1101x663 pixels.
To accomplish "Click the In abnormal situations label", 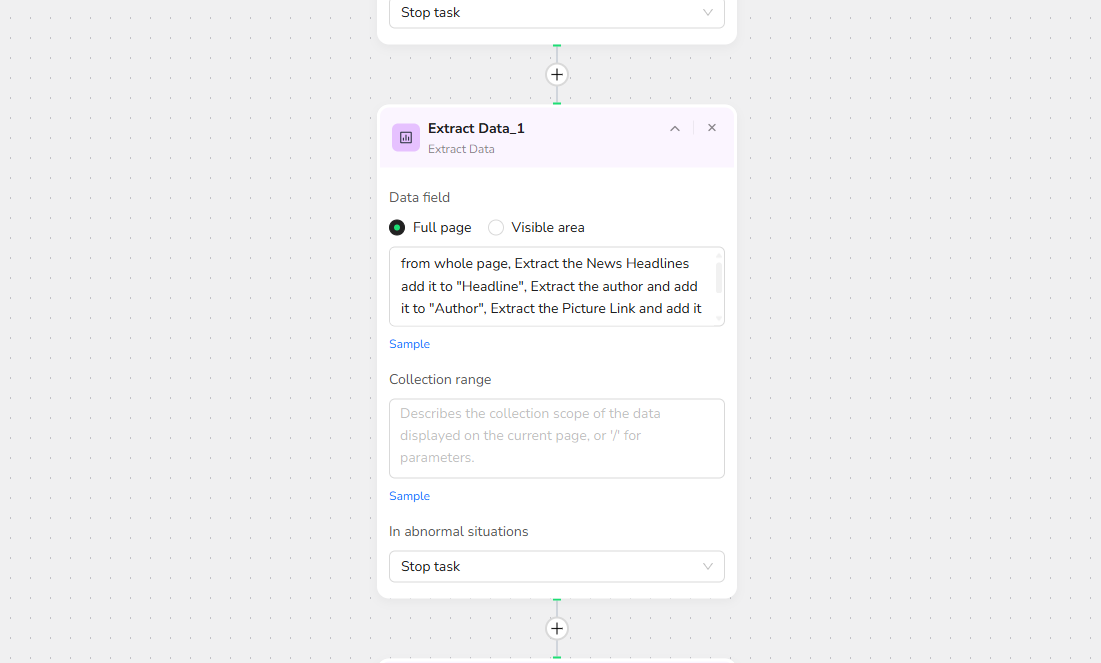I will tap(459, 532).
